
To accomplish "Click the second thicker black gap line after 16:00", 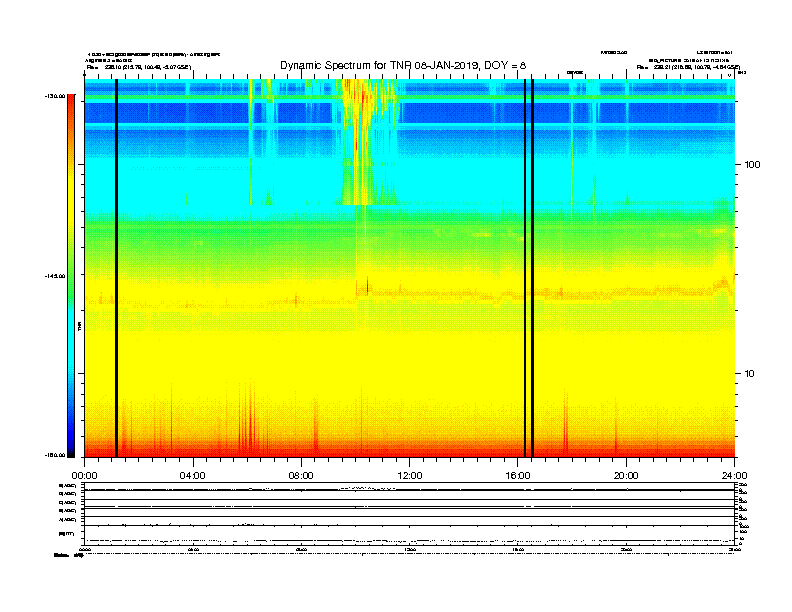I will (x=533, y=268).
